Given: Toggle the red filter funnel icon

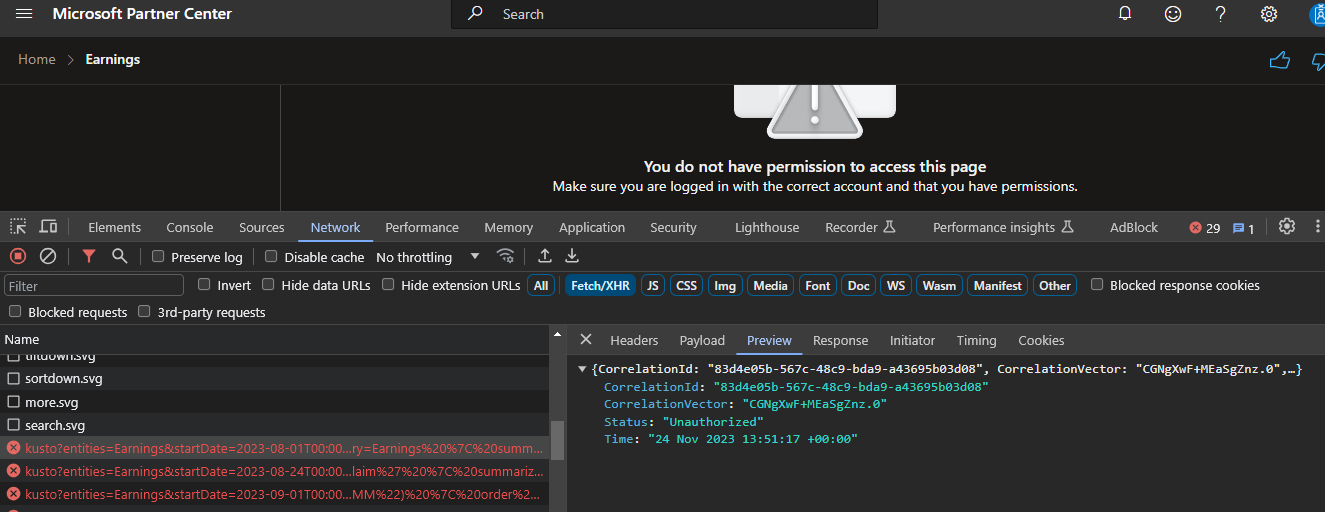Looking at the screenshot, I should click(89, 256).
